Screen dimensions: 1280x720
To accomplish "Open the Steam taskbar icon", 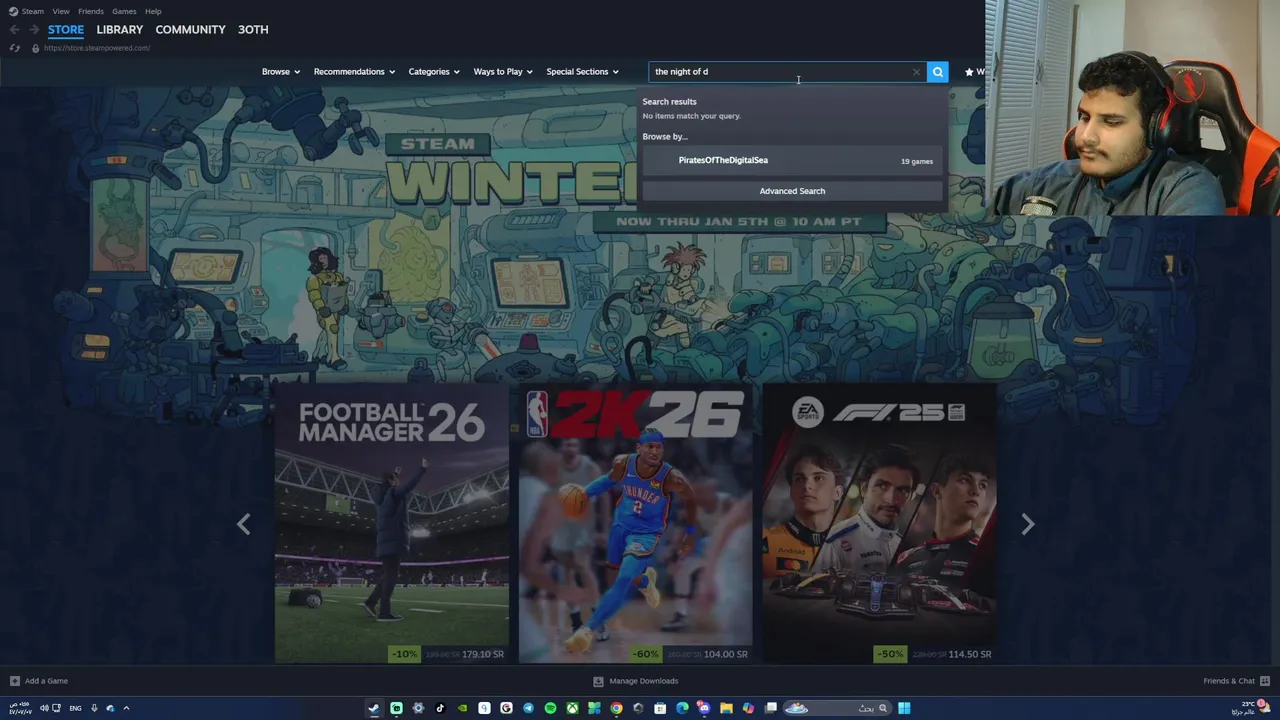I will 374,708.
